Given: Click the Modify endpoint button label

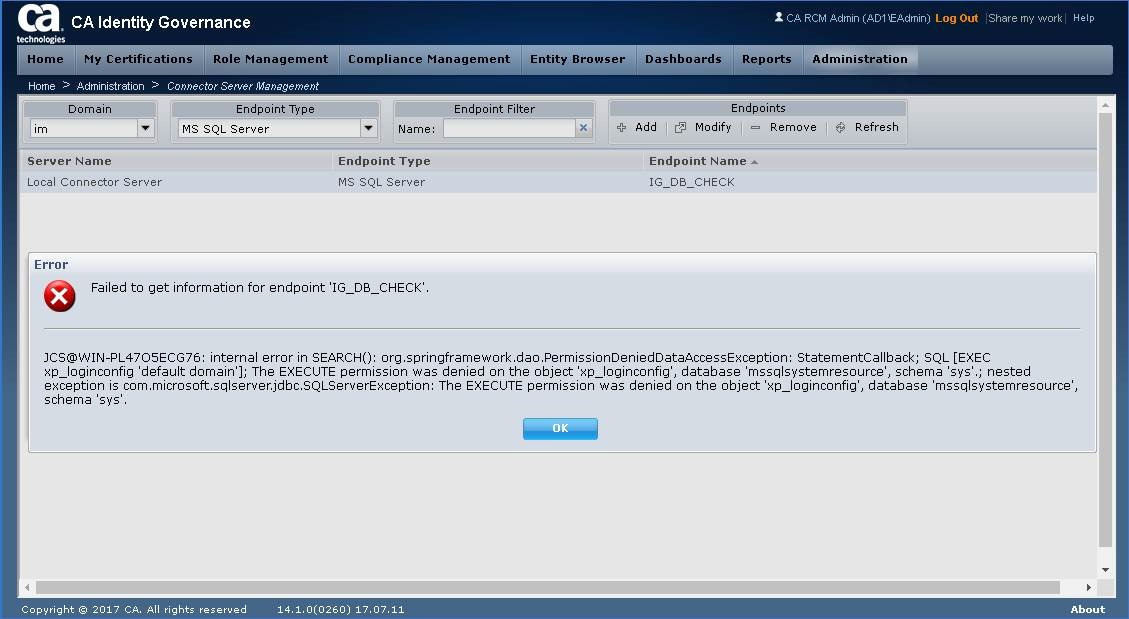Looking at the screenshot, I should [x=713, y=127].
